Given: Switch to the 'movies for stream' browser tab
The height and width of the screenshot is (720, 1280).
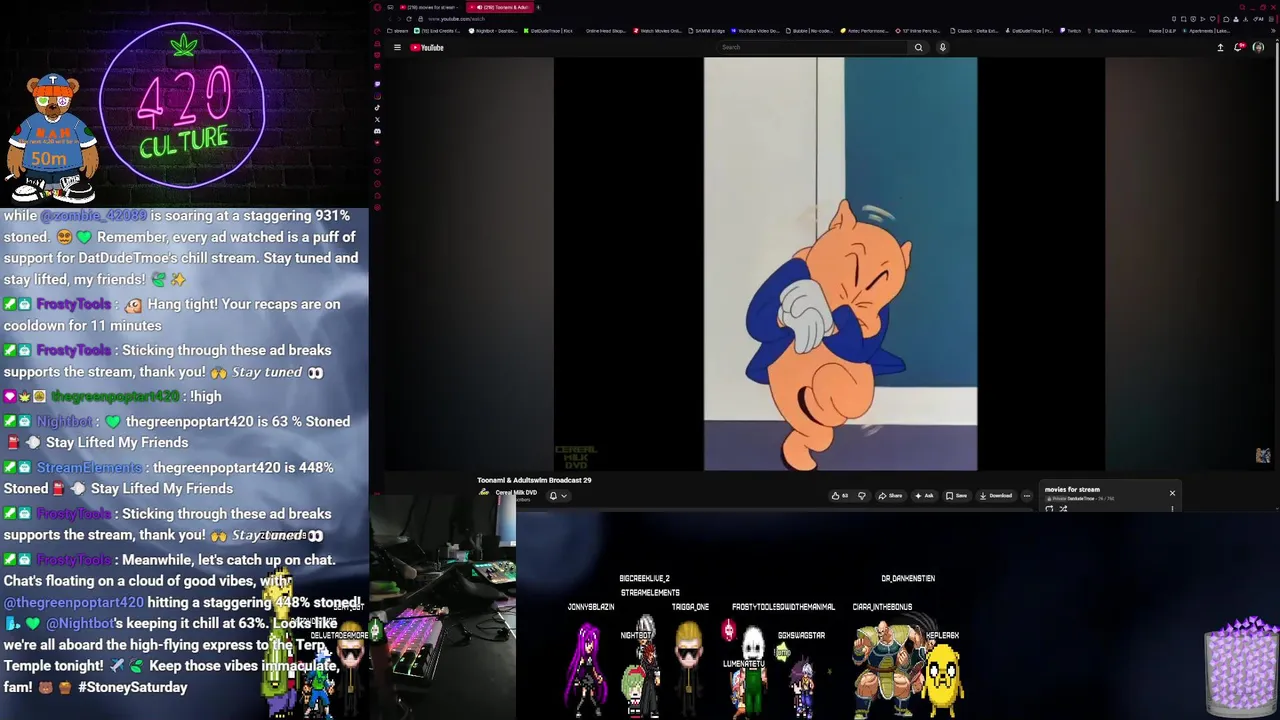Looking at the screenshot, I should [430, 7].
